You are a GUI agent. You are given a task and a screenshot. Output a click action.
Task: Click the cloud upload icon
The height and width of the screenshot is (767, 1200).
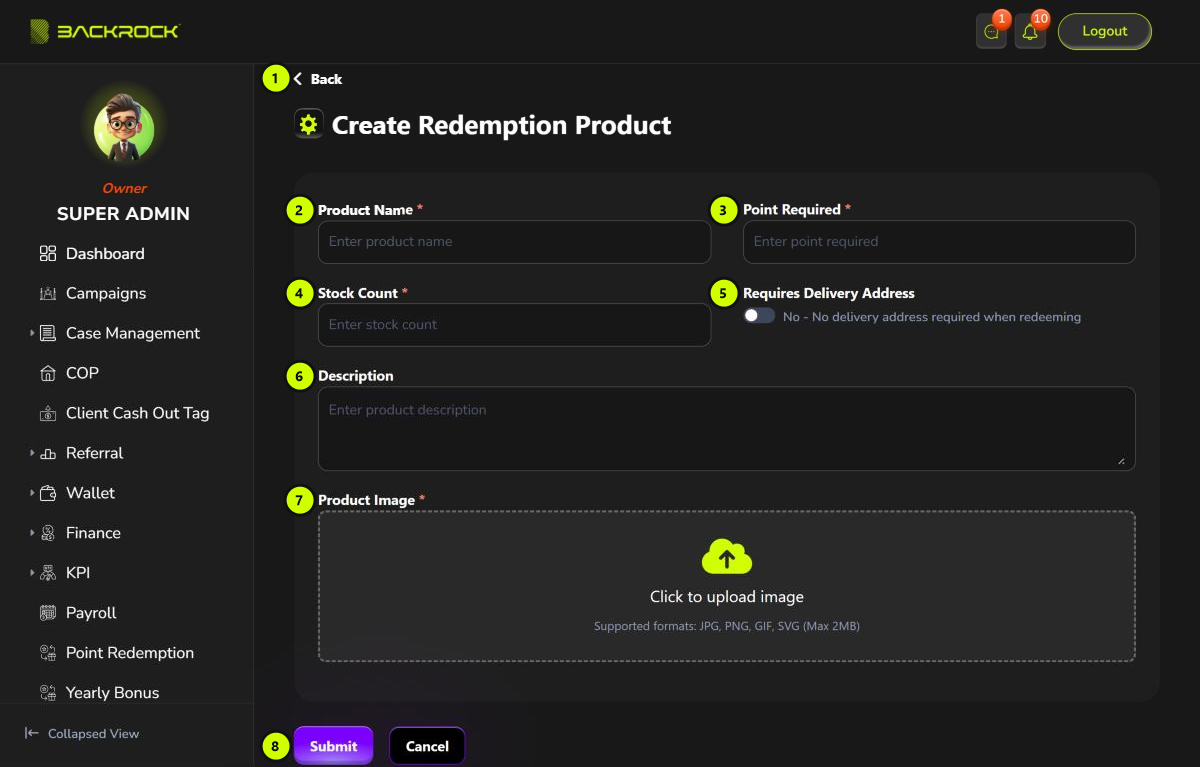point(727,556)
